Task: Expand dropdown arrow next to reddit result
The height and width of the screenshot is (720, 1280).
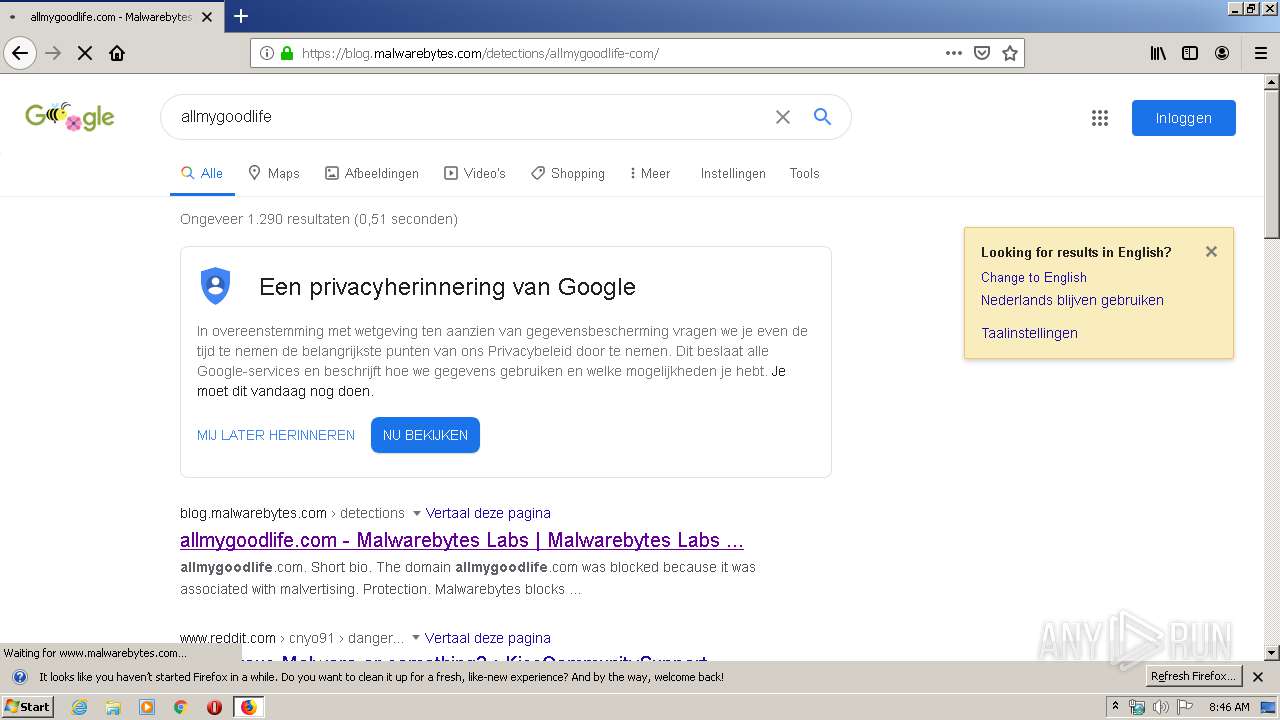Action: tap(415, 638)
